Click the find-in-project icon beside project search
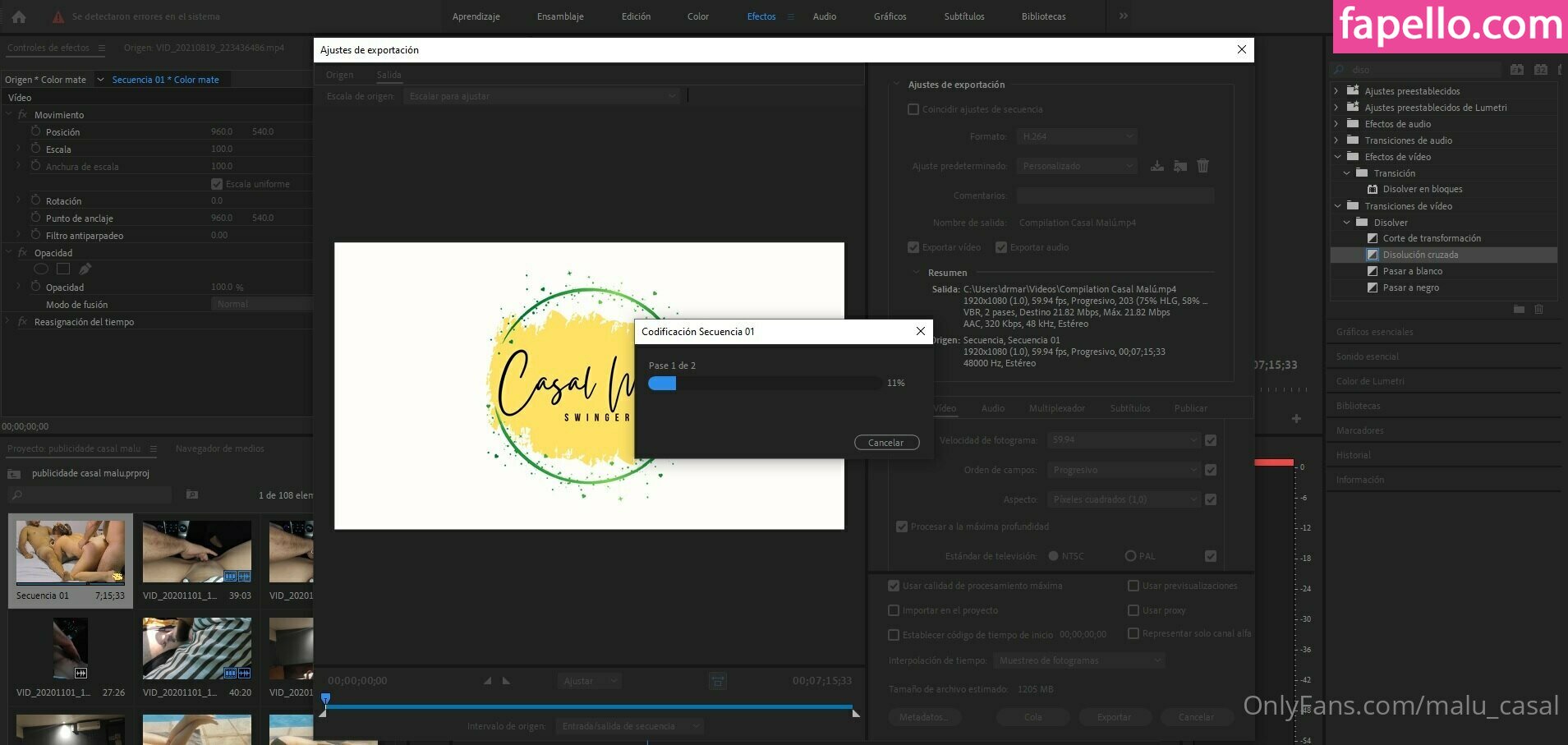Viewport: 1568px width, 745px height. (192, 494)
